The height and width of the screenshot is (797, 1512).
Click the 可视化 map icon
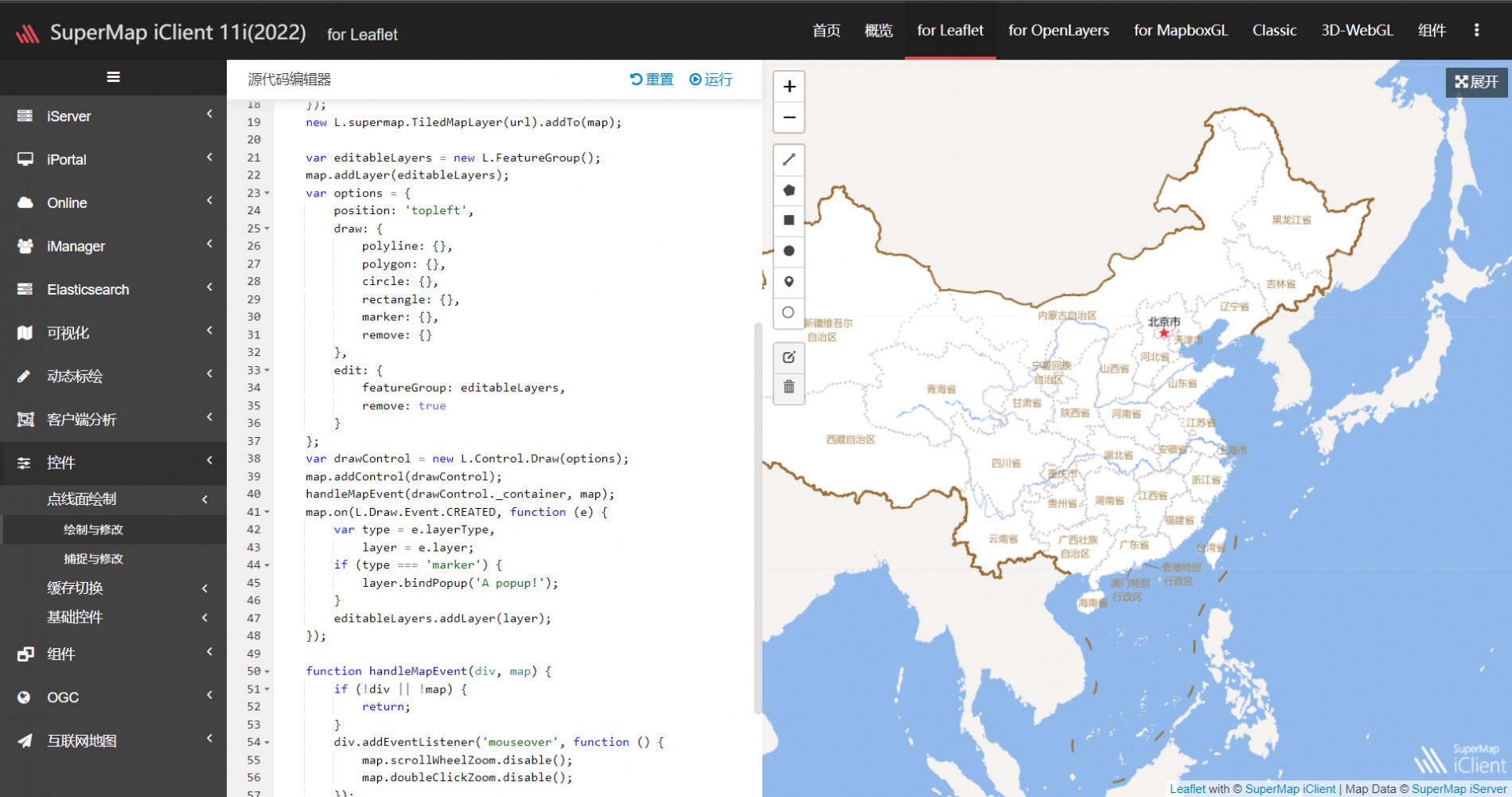click(25, 333)
